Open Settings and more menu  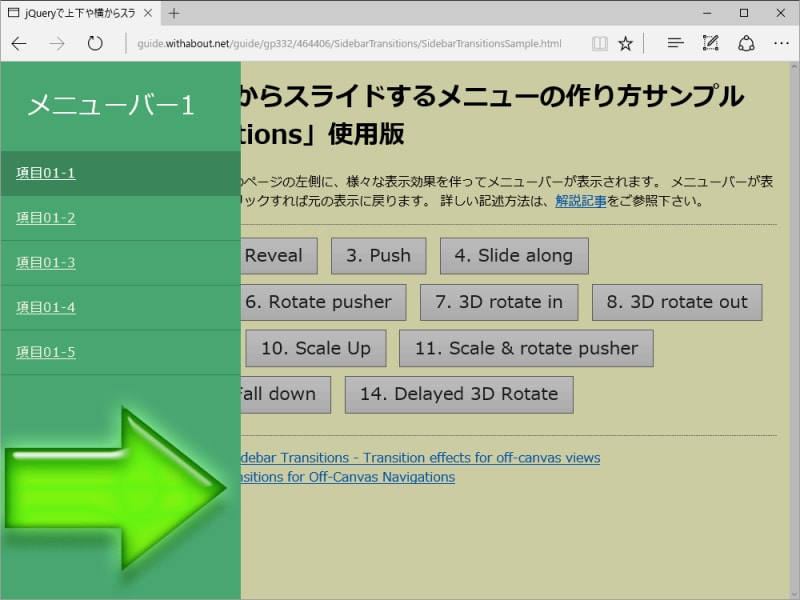pyautogui.click(x=781, y=43)
